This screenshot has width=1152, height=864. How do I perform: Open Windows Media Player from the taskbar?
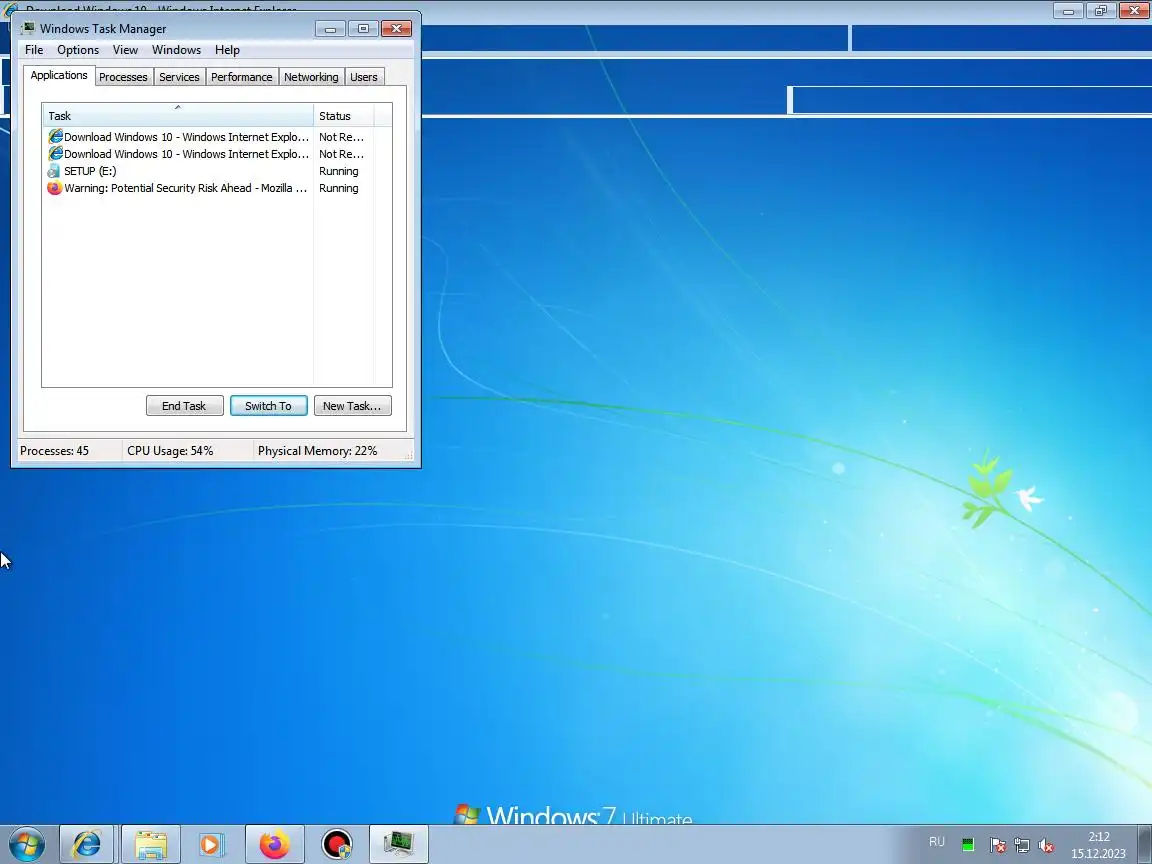(x=211, y=844)
